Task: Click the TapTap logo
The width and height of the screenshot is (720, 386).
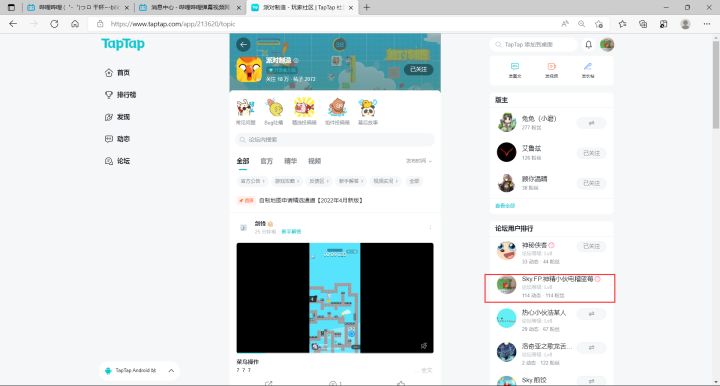Action: click(123, 44)
